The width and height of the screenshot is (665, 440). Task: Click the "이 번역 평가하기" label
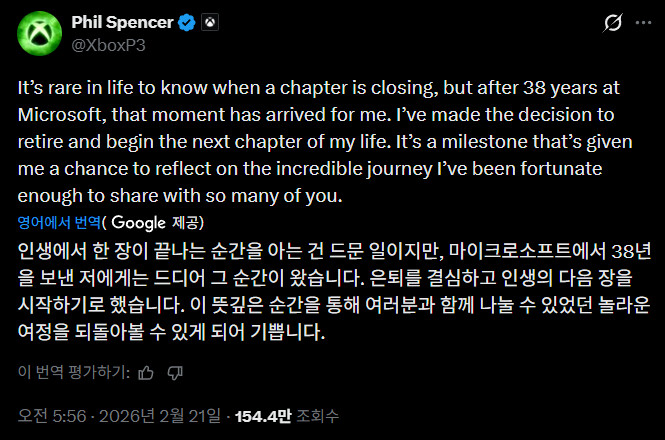[70, 373]
